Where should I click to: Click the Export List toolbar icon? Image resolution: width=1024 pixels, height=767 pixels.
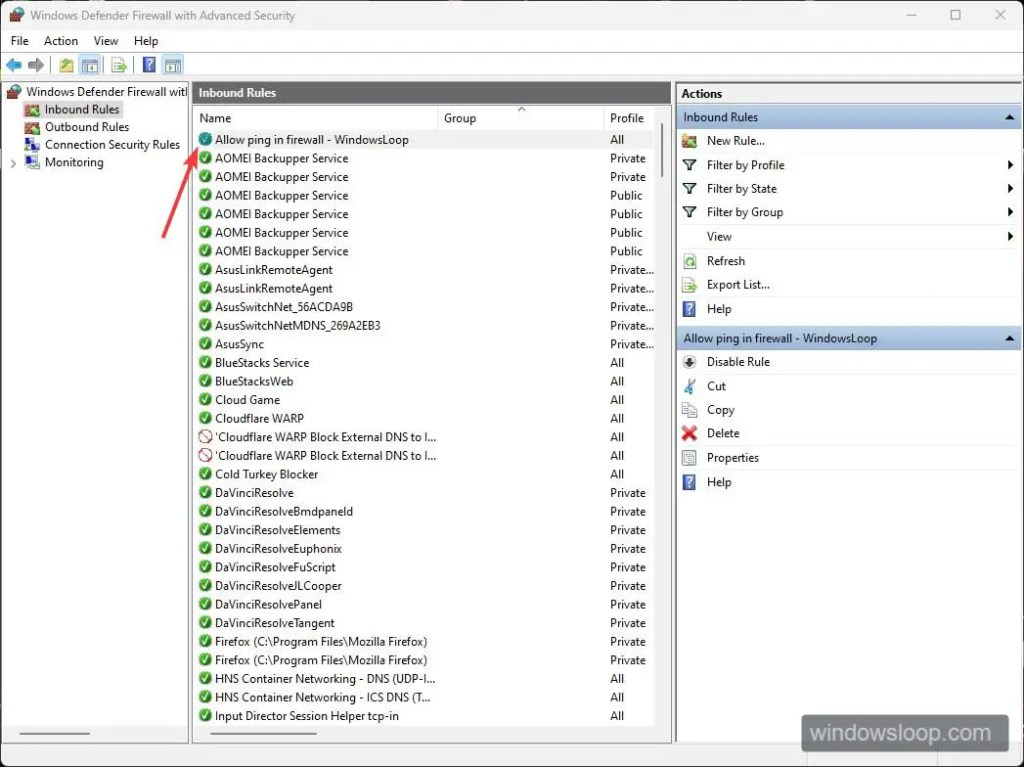point(118,64)
